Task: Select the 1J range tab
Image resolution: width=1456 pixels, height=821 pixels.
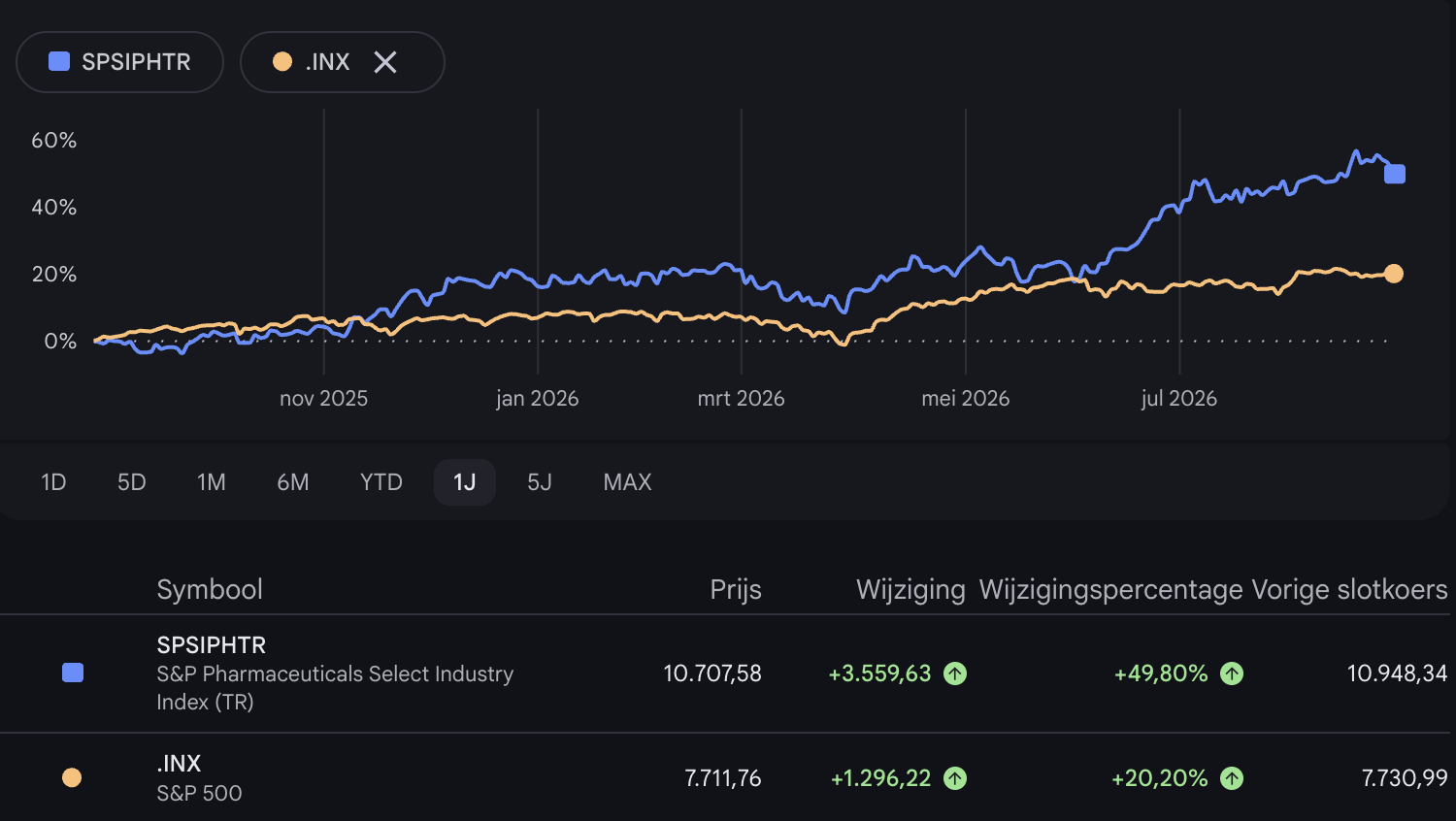Action: pyautogui.click(x=465, y=482)
